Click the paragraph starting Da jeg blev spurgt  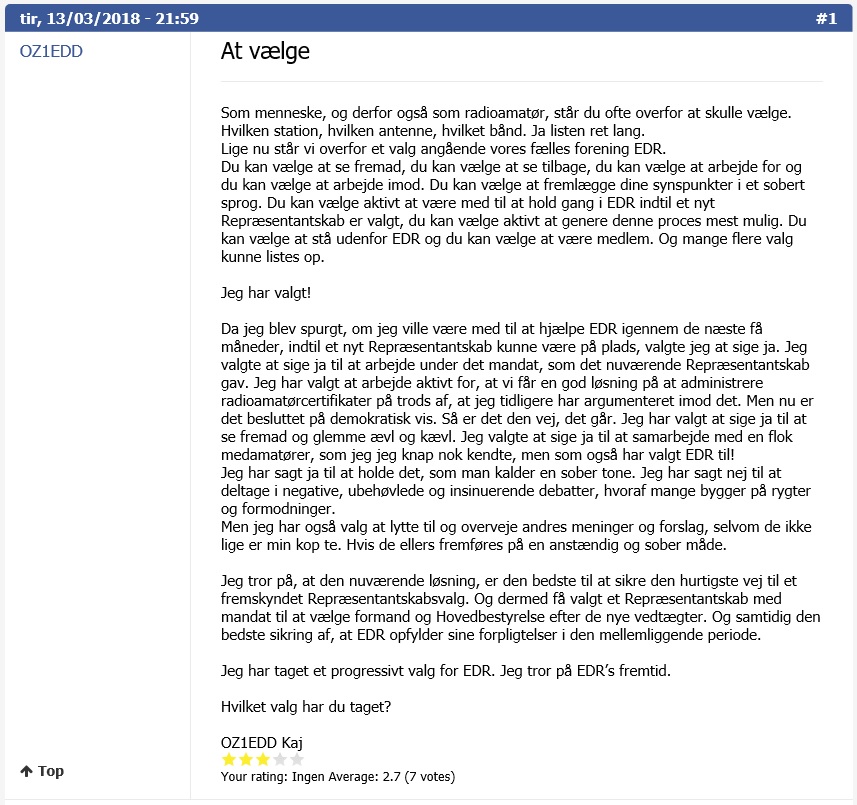click(517, 437)
